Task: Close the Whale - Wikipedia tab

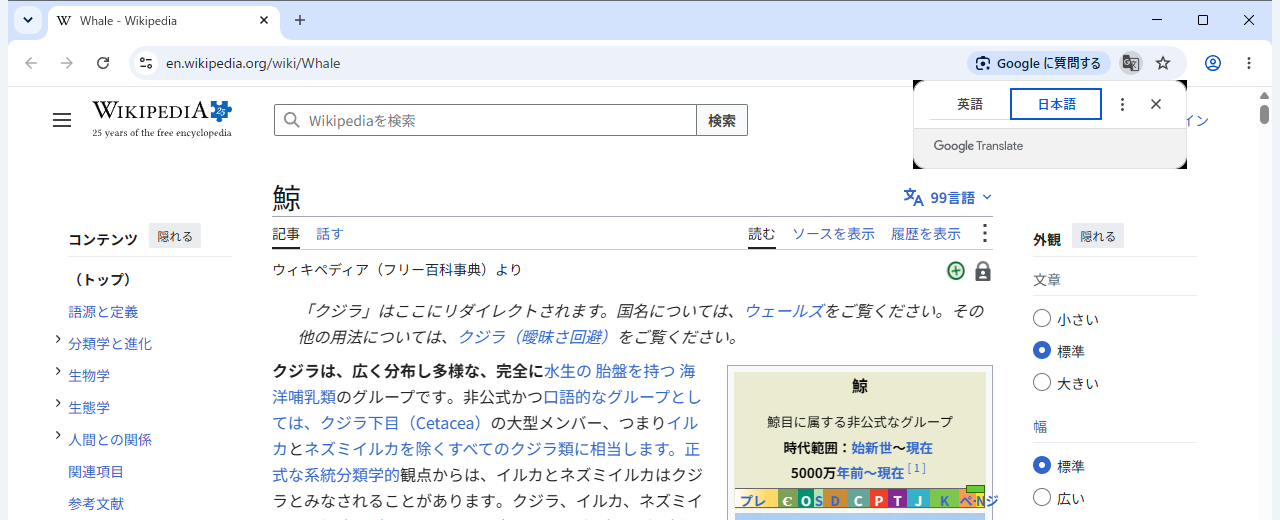Action: (264, 20)
